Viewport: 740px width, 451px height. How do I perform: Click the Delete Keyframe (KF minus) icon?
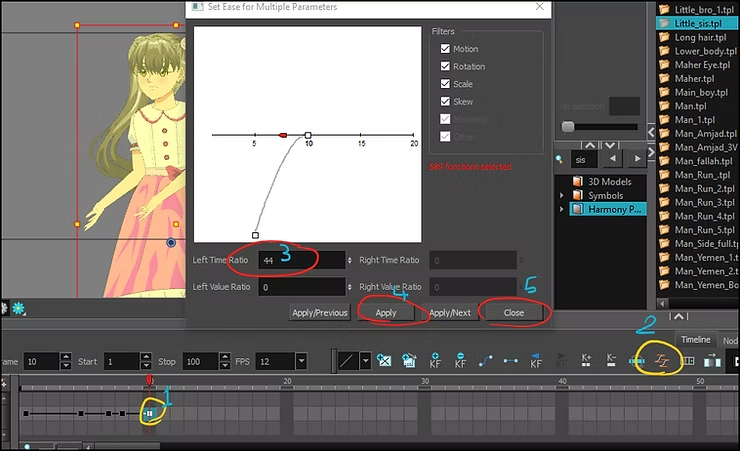(460, 361)
